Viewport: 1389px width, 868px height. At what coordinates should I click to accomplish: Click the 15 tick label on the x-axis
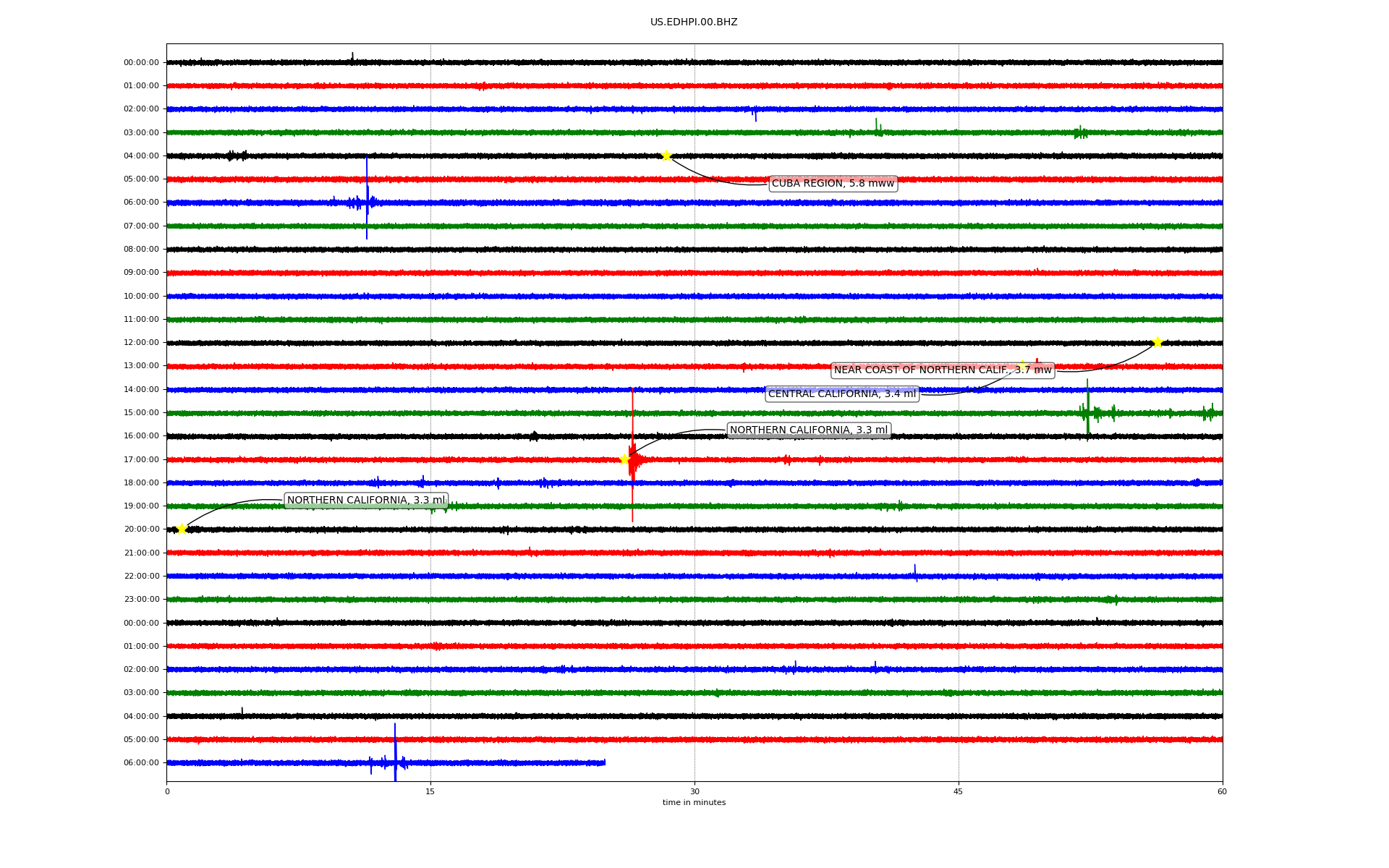(x=430, y=791)
